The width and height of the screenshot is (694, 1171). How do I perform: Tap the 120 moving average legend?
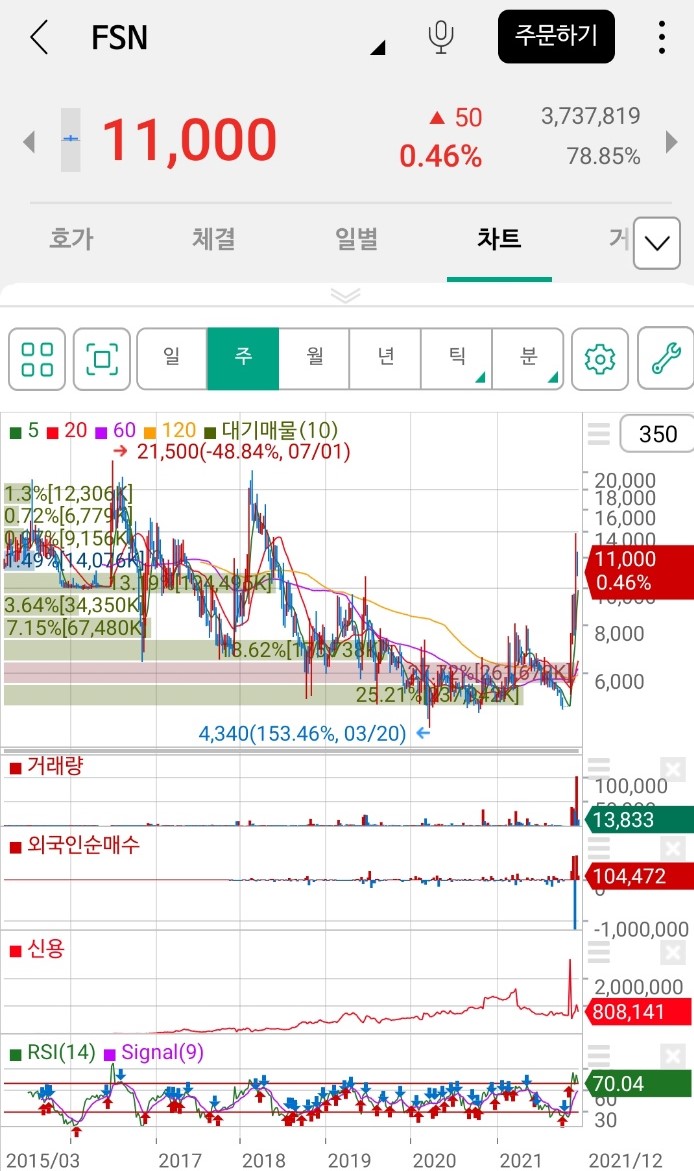click(x=170, y=430)
